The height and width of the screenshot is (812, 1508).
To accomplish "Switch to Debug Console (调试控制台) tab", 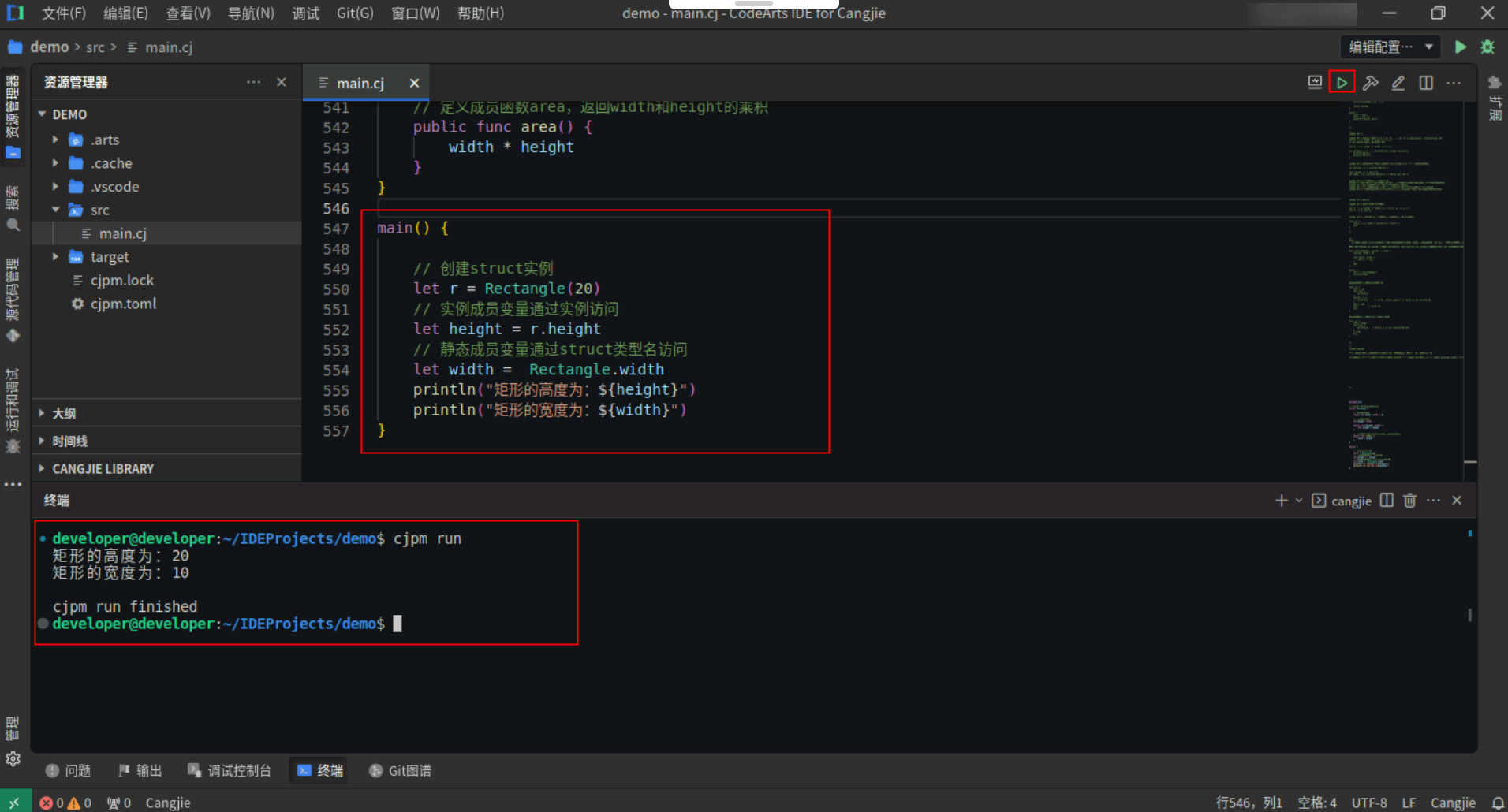I will (230, 770).
